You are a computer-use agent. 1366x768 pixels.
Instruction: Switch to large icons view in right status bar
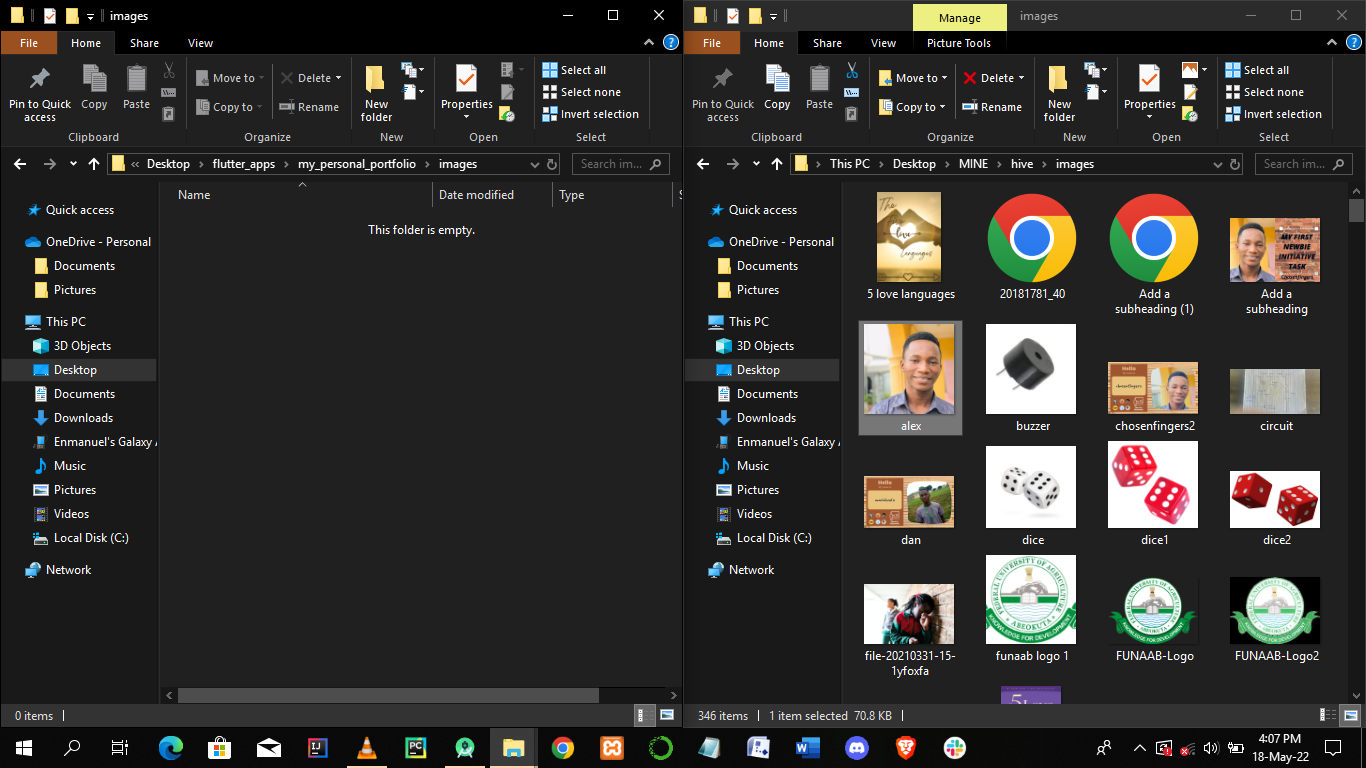coord(1350,715)
